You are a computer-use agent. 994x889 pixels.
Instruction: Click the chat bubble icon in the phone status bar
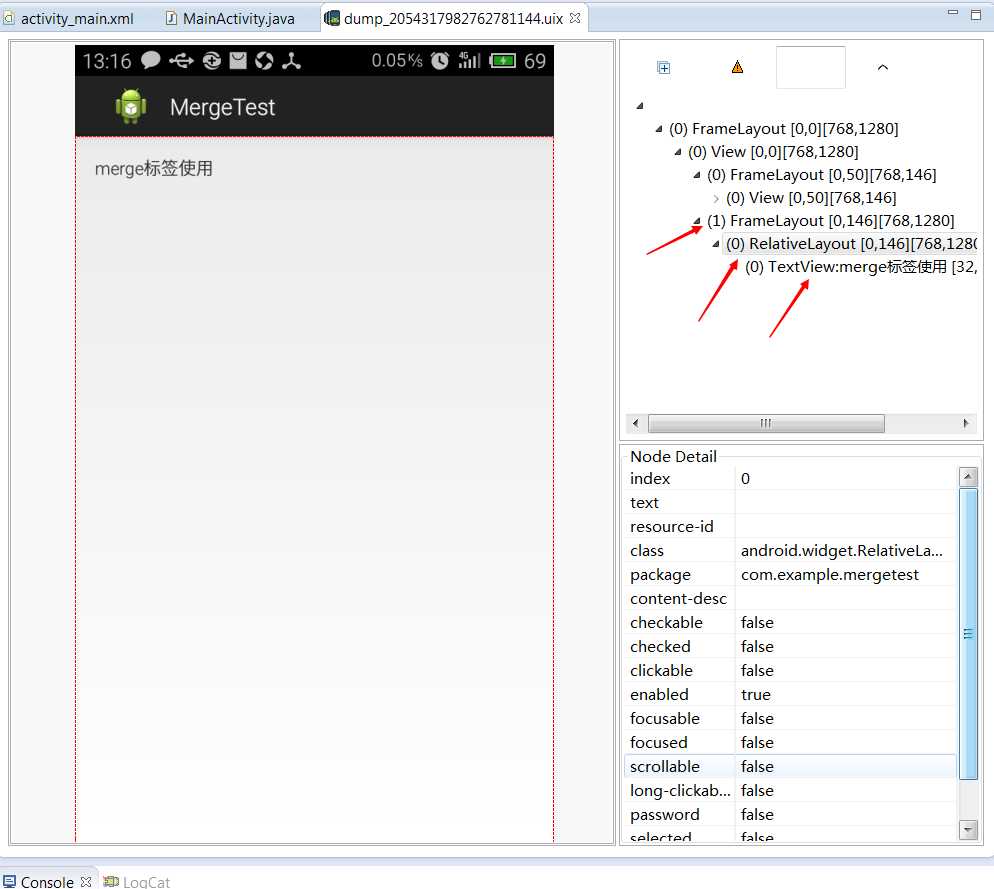tap(150, 60)
